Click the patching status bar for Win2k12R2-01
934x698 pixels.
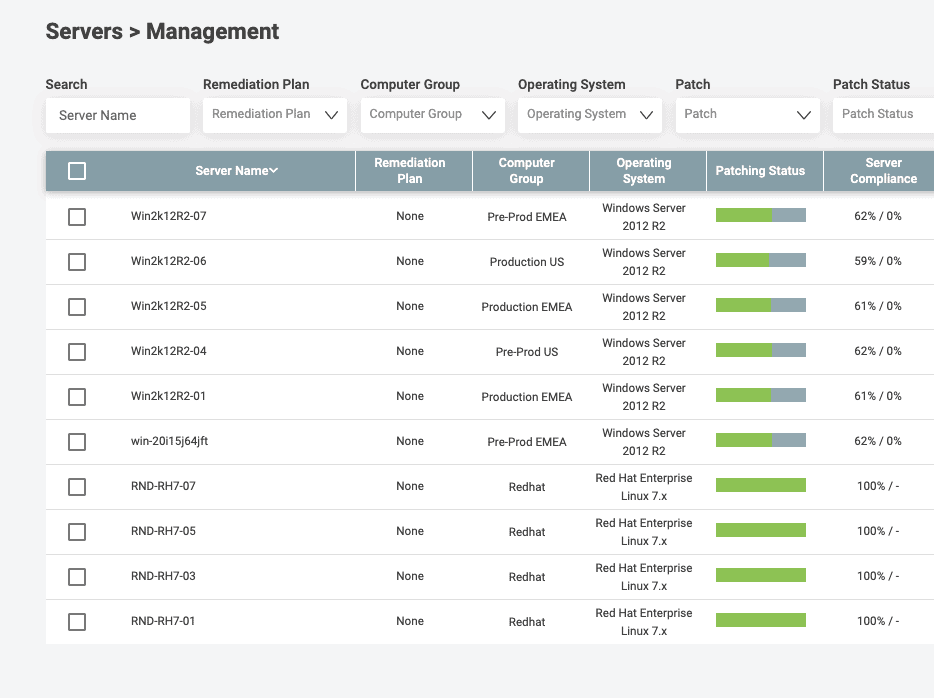tap(760, 394)
